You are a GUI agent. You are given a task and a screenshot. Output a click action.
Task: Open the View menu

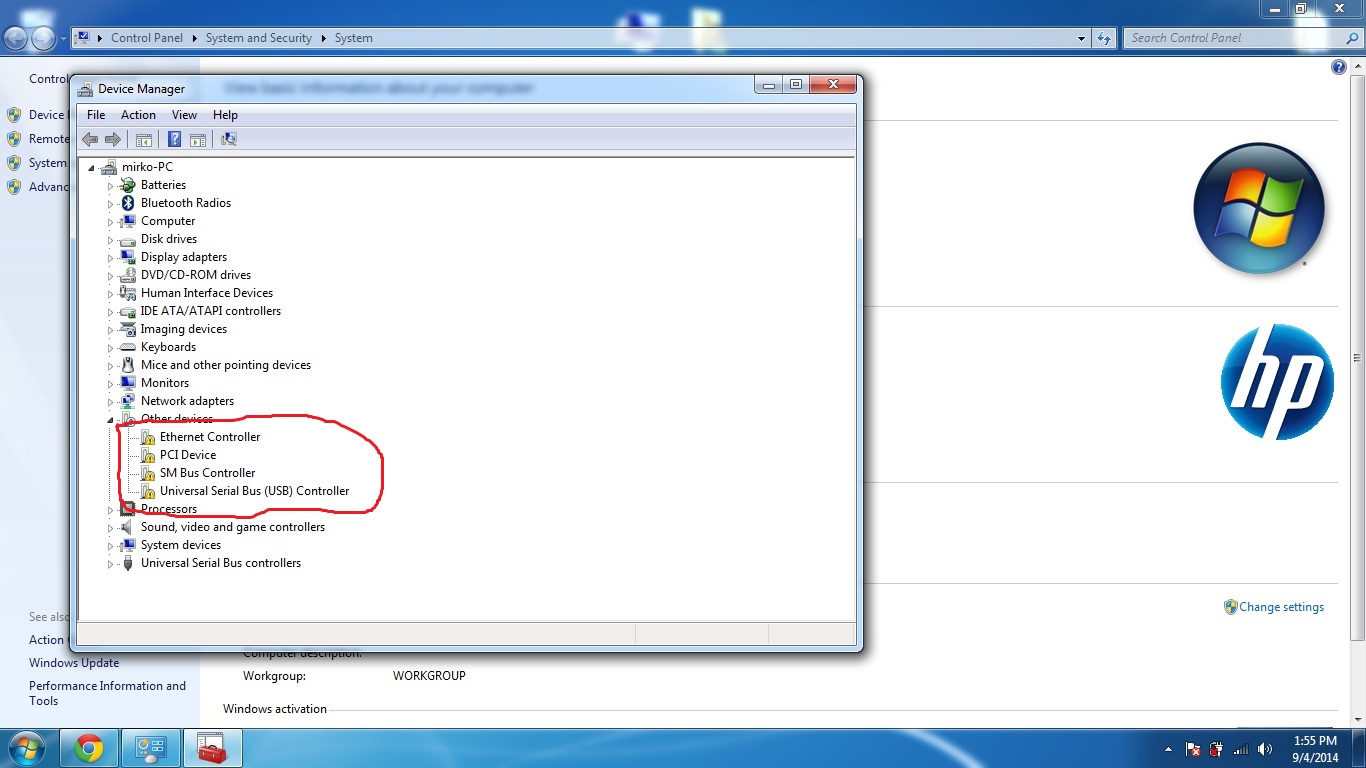point(184,115)
